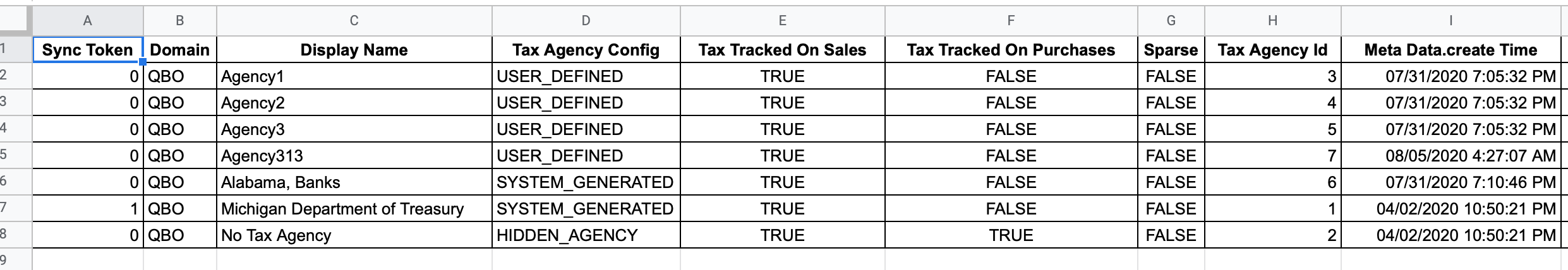Click the Sparse header cell
Viewport: 1568px width, 270px height.
pyautogui.click(x=1171, y=50)
